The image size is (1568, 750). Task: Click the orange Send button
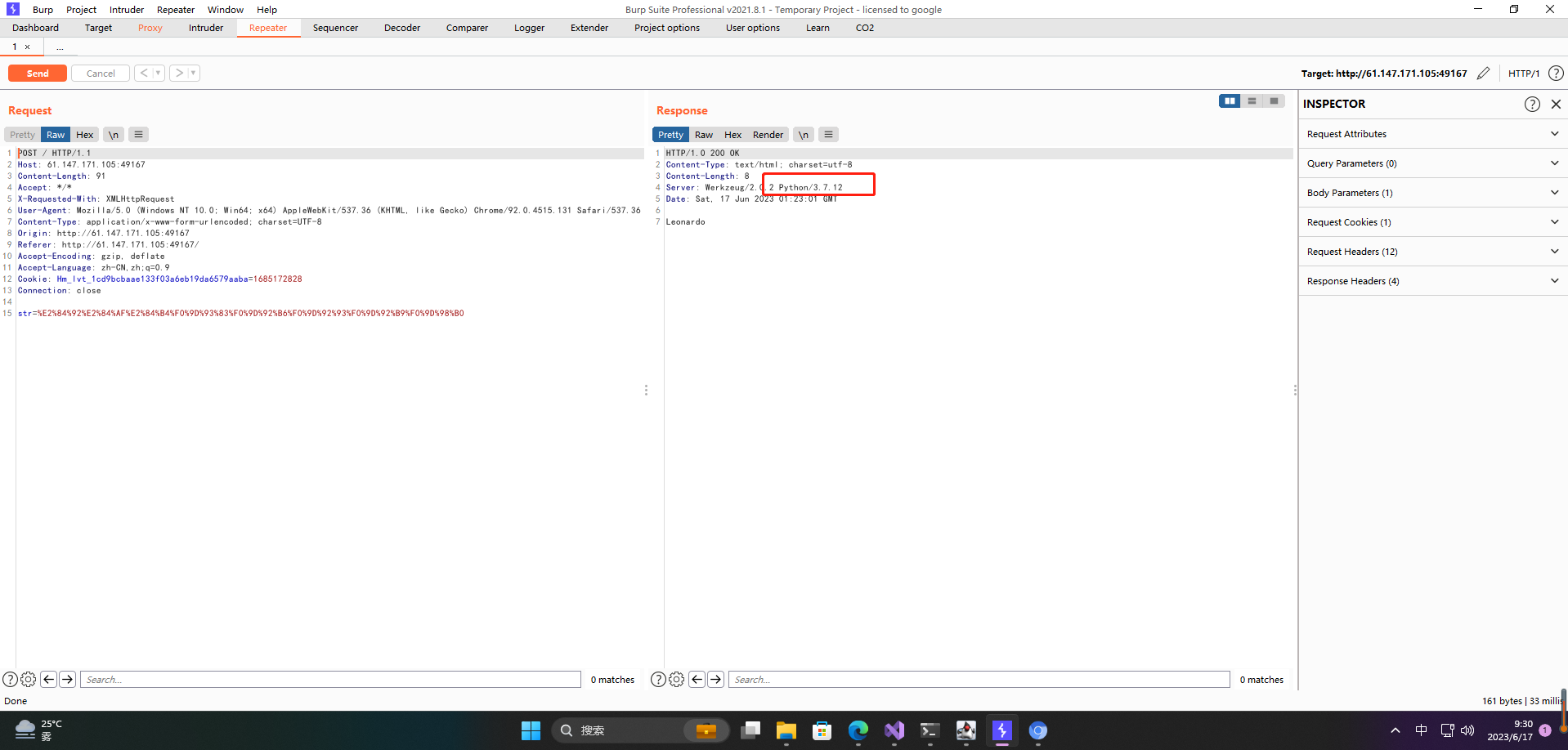coord(38,74)
